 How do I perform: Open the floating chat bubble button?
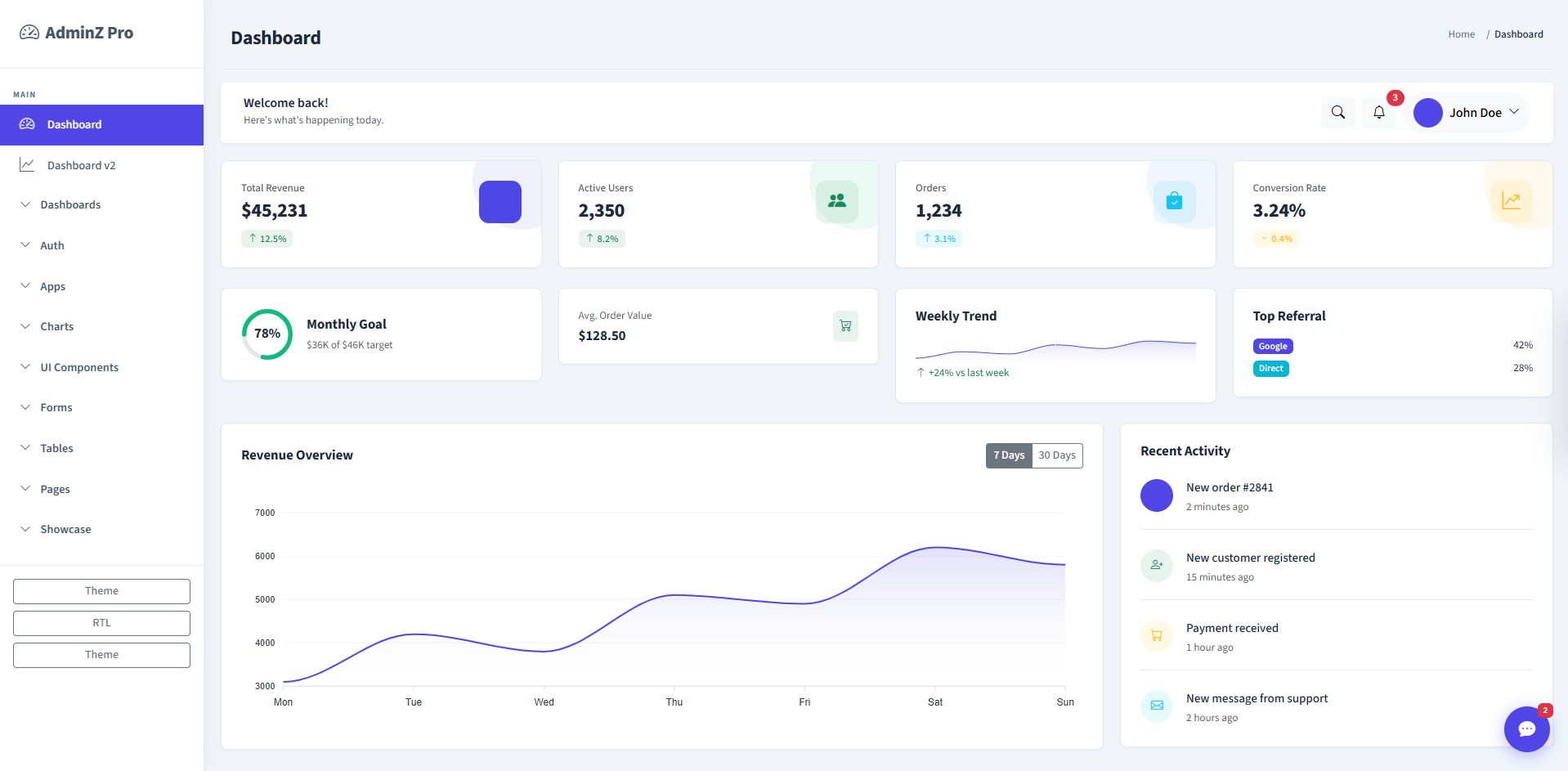(1526, 728)
